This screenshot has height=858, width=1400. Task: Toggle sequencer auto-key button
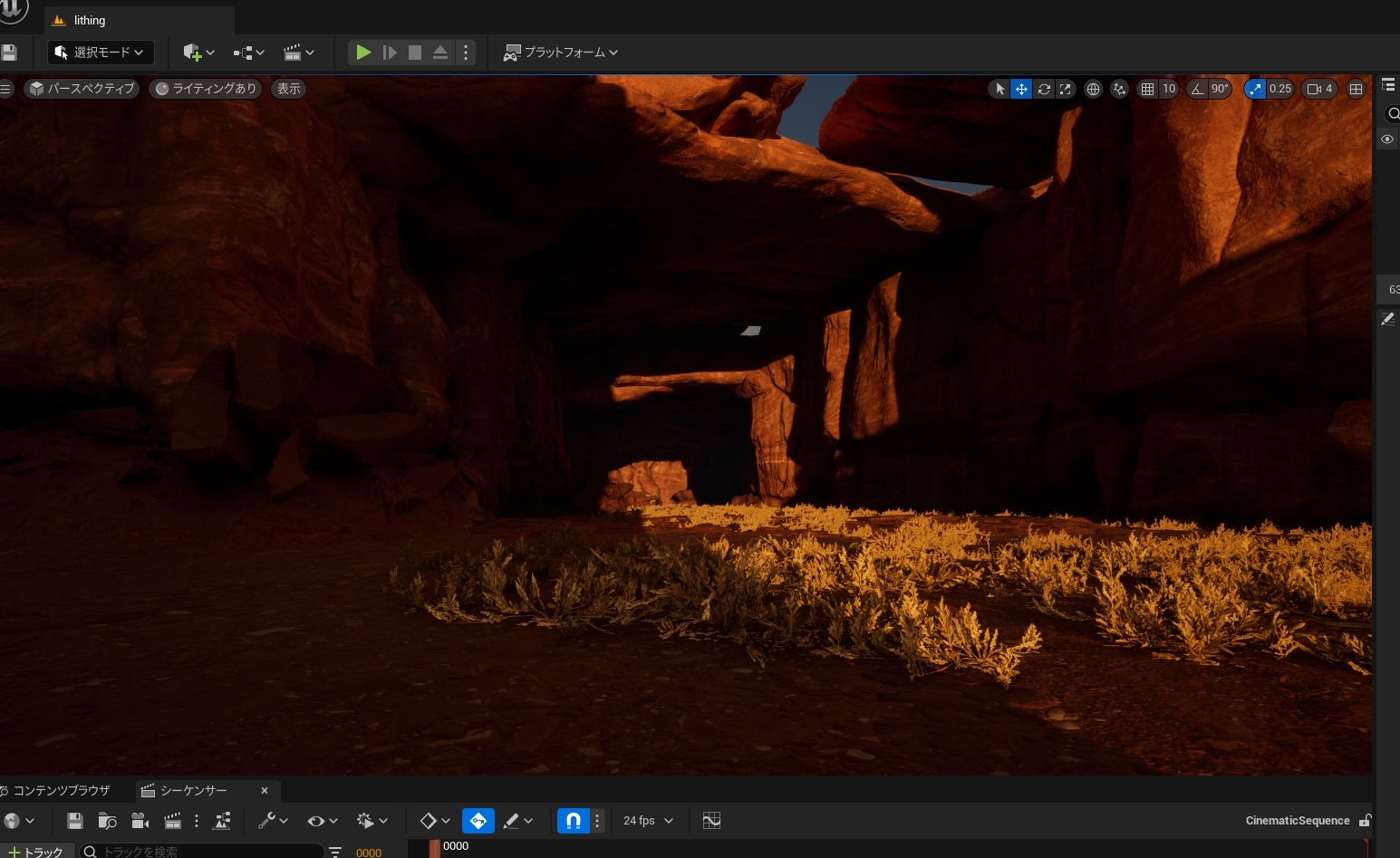[x=478, y=821]
